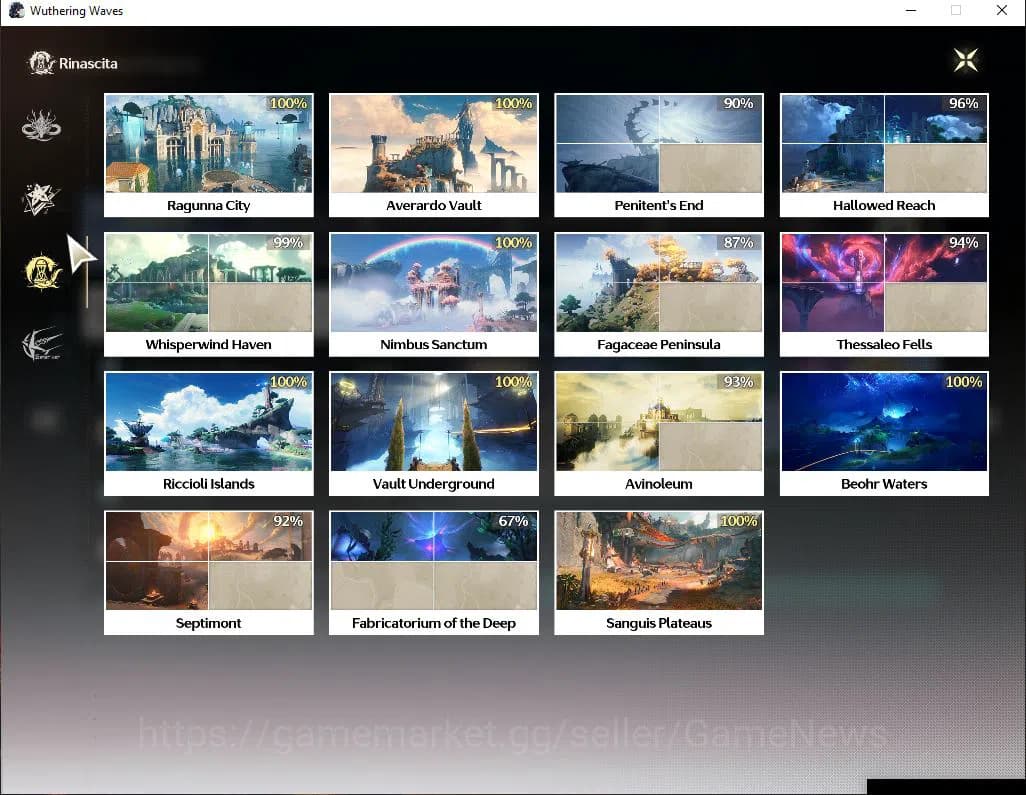Click the Fabricatorium of the Deep 67% badge

click(x=513, y=522)
